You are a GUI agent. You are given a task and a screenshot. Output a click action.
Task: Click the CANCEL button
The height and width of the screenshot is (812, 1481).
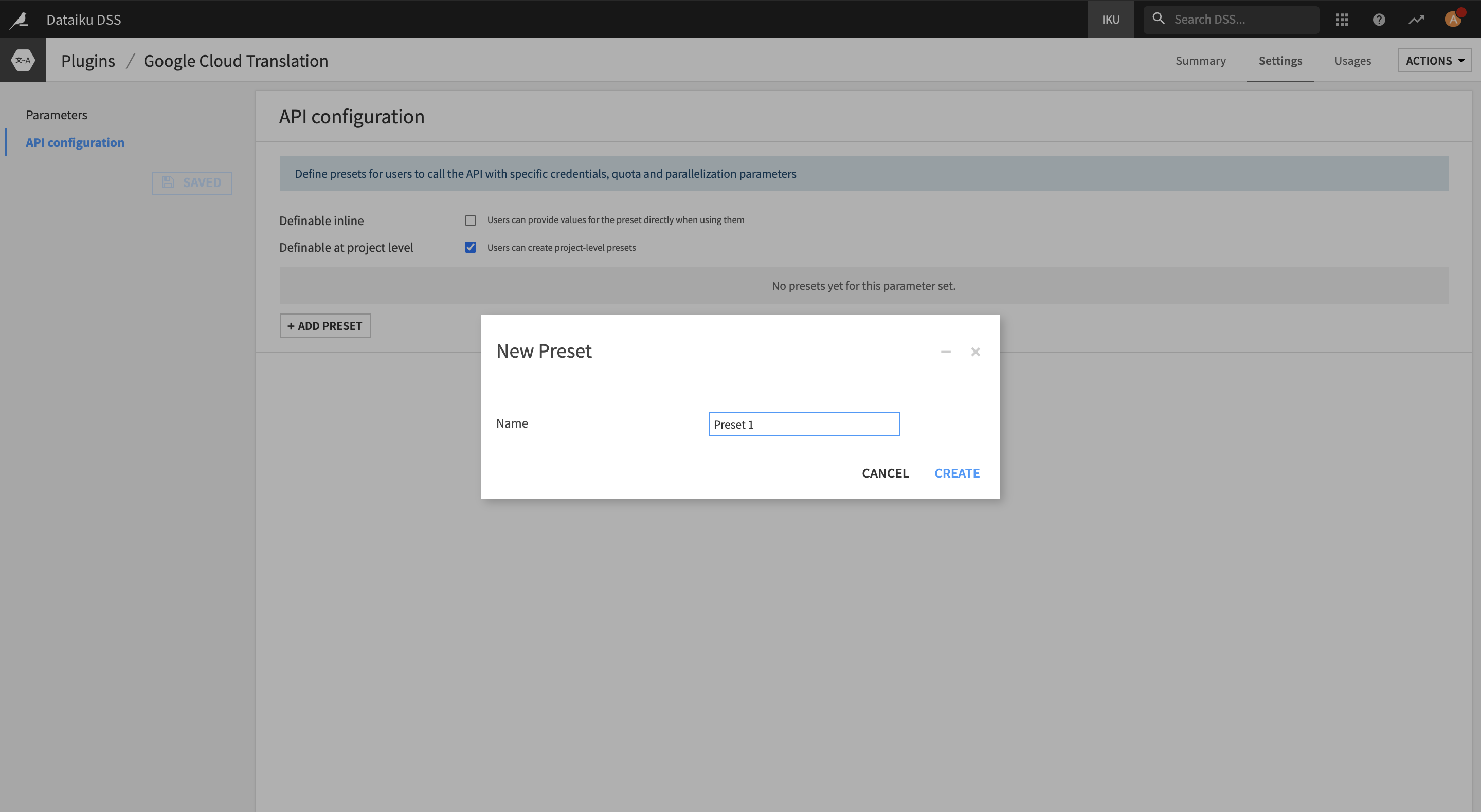pyautogui.click(x=886, y=473)
